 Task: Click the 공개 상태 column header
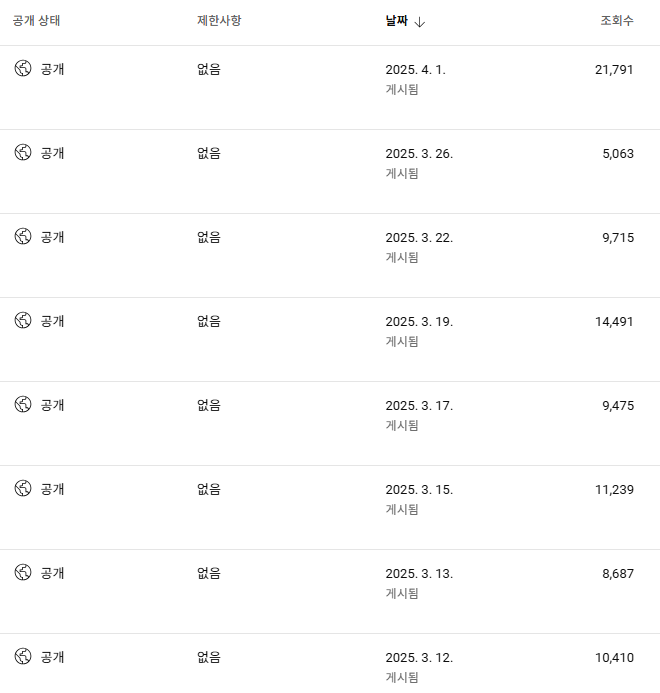click(36, 21)
